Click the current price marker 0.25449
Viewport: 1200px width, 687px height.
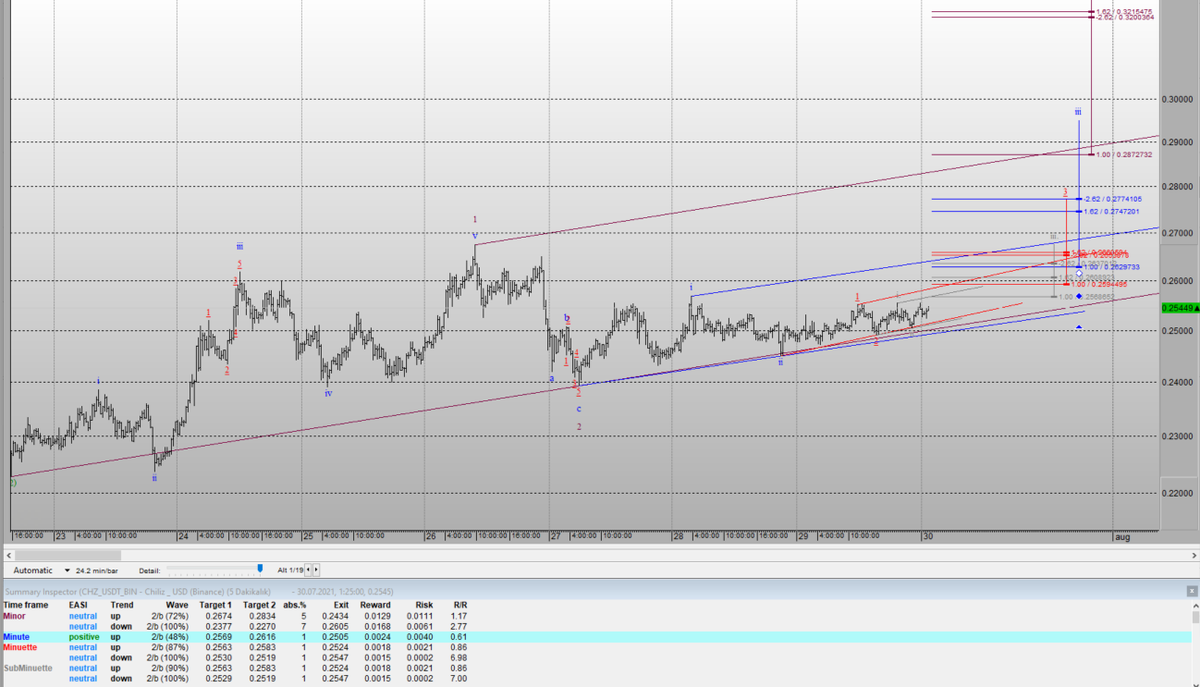pyautogui.click(x=1181, y=308)
